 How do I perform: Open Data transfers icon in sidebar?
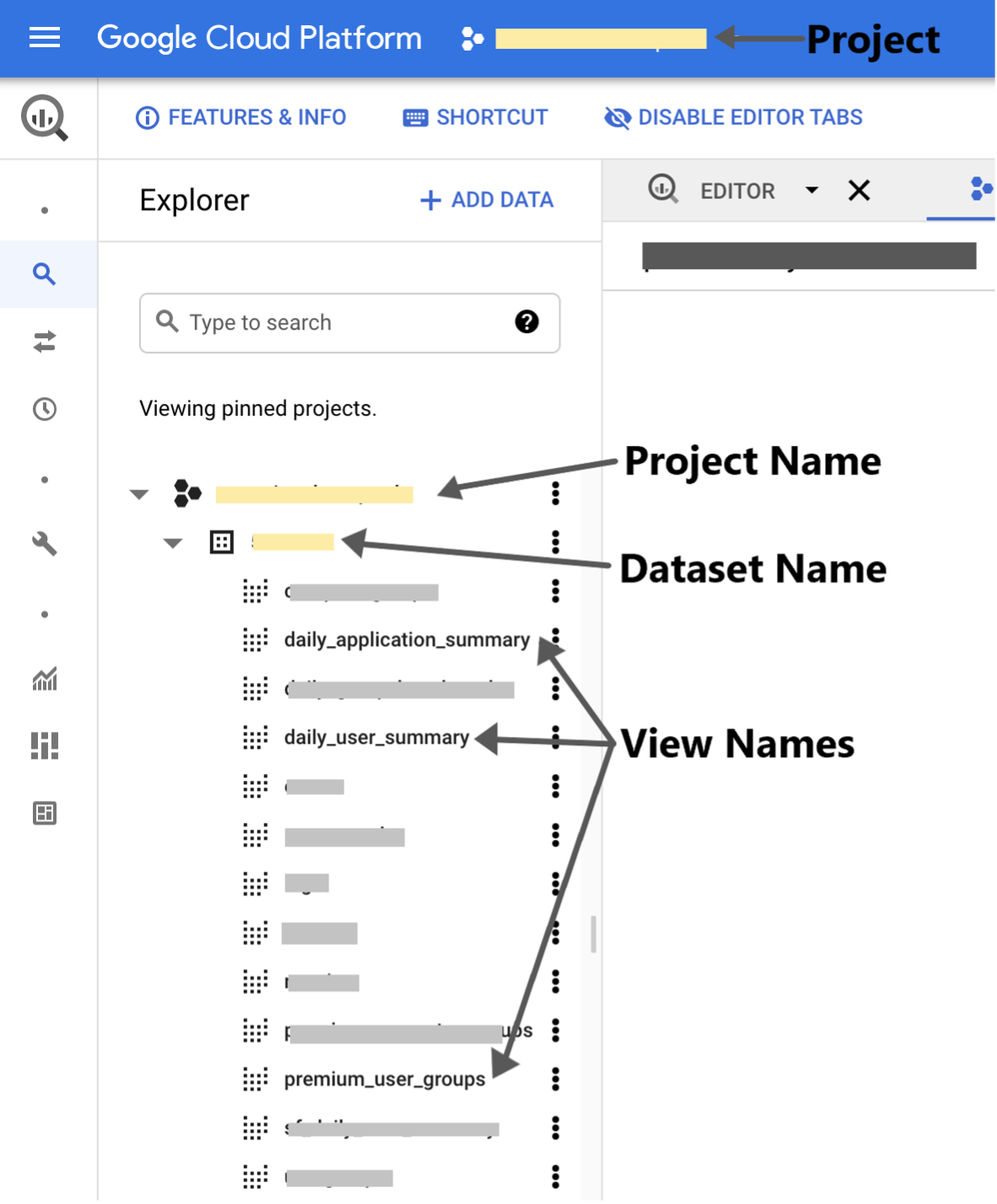45,341
